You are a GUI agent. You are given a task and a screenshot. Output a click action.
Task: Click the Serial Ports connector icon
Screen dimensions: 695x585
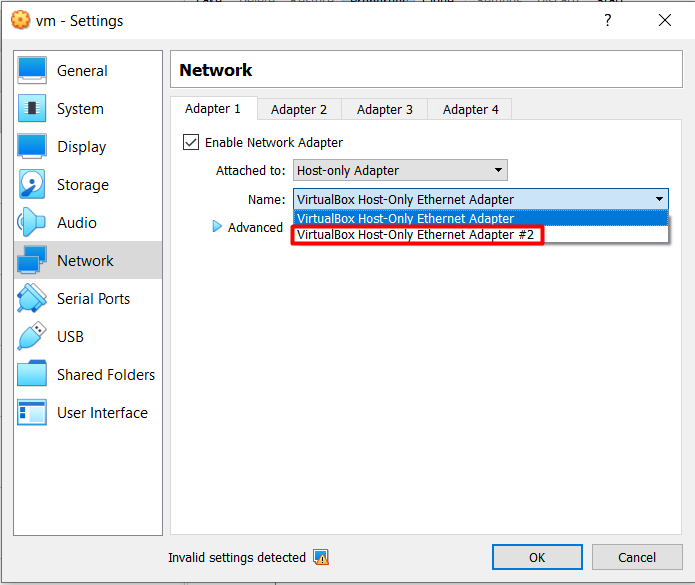click(x=32, y=298)
